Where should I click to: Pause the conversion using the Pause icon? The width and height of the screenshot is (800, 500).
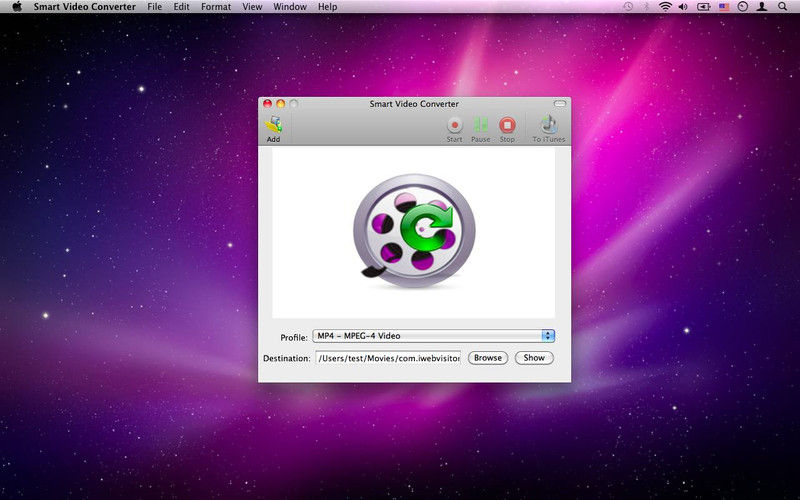pos(481,129)
